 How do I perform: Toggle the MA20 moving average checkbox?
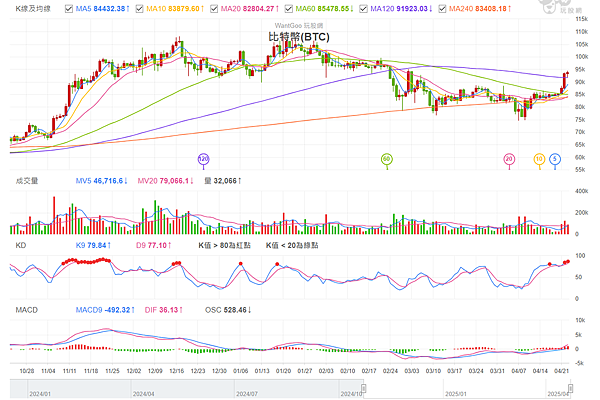(x=214, y=8)
